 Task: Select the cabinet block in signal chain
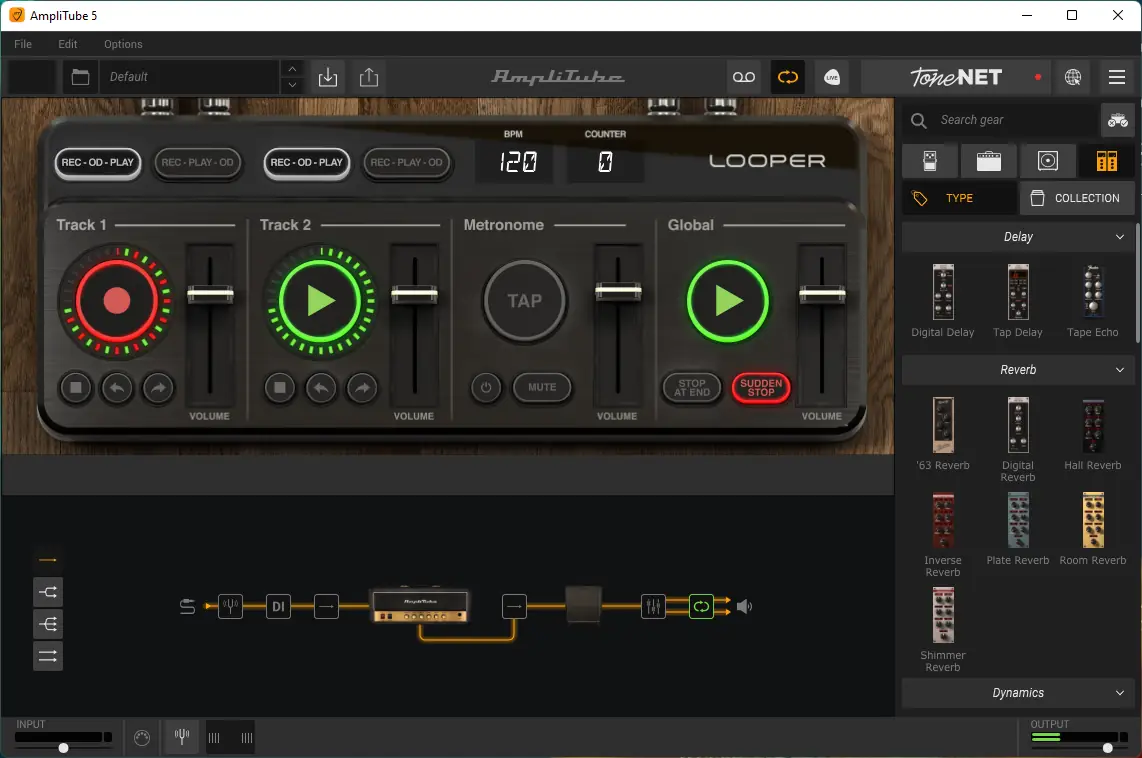click(583, 605)
